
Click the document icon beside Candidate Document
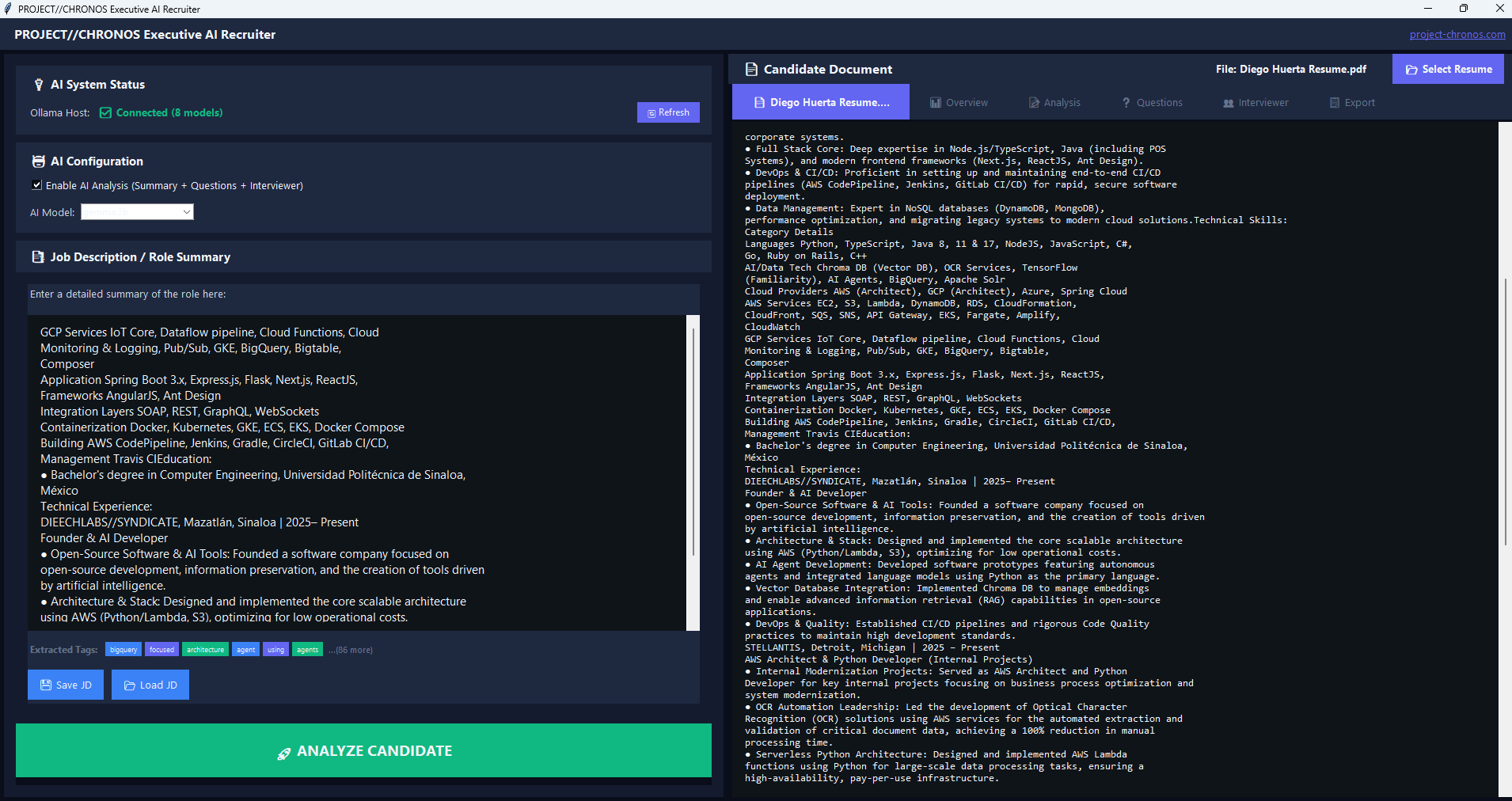click(x=750, y=69)
